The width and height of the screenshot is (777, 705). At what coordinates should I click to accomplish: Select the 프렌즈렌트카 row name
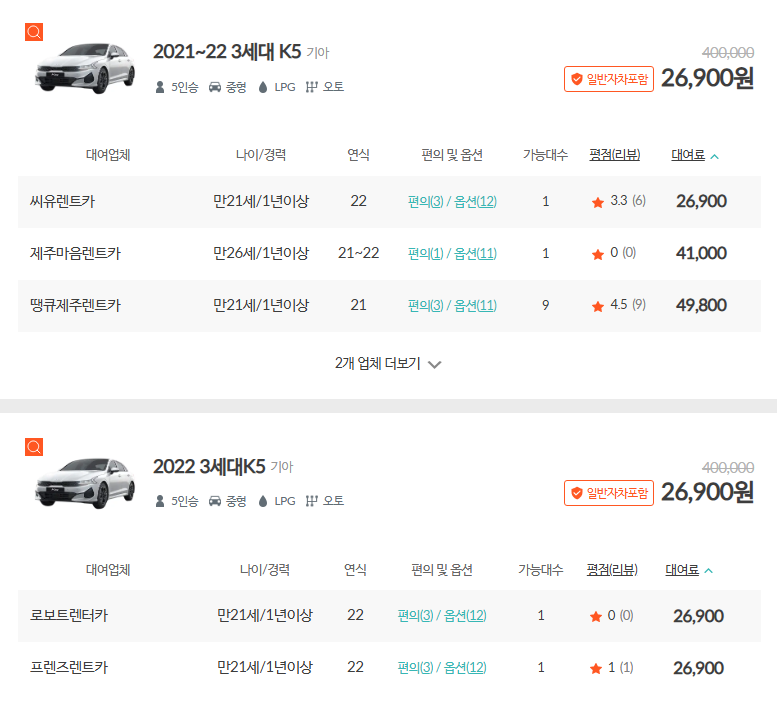pyautogui.click(x=69, y=668)
